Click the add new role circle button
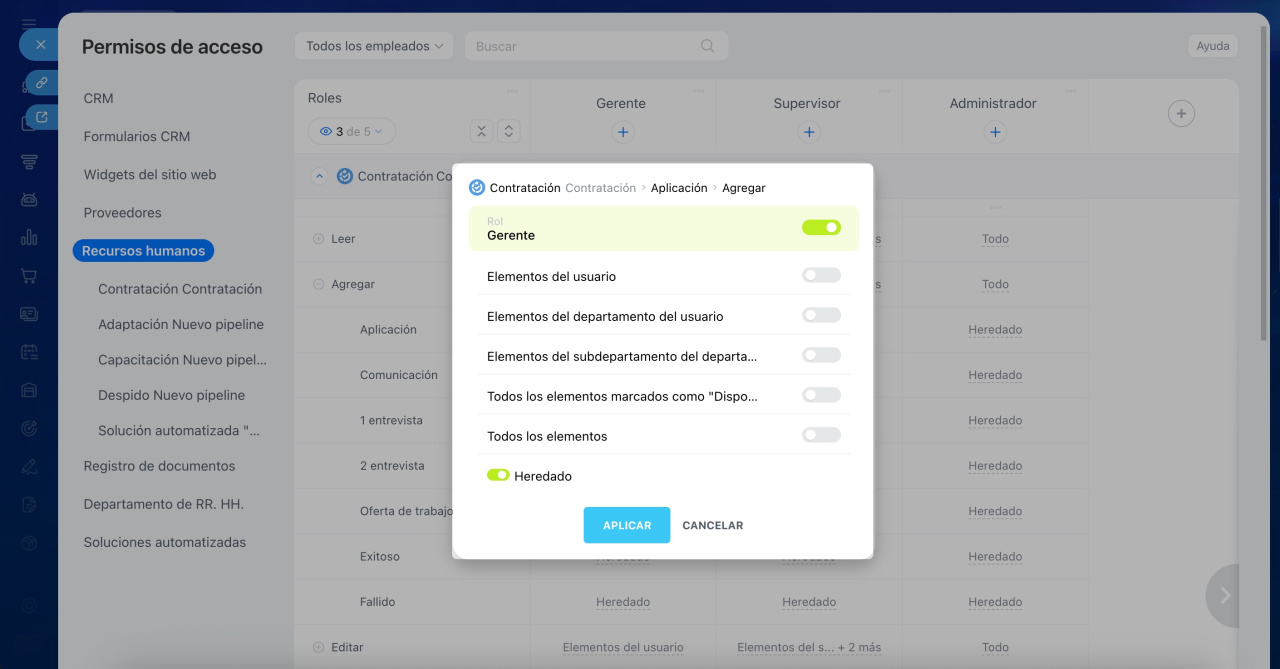 click(x=1181, y=114)
